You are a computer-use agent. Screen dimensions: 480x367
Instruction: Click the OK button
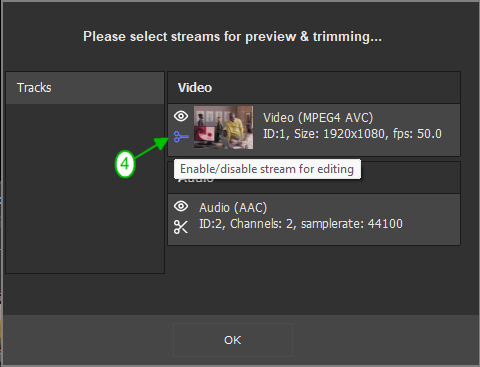pos(233,340)
